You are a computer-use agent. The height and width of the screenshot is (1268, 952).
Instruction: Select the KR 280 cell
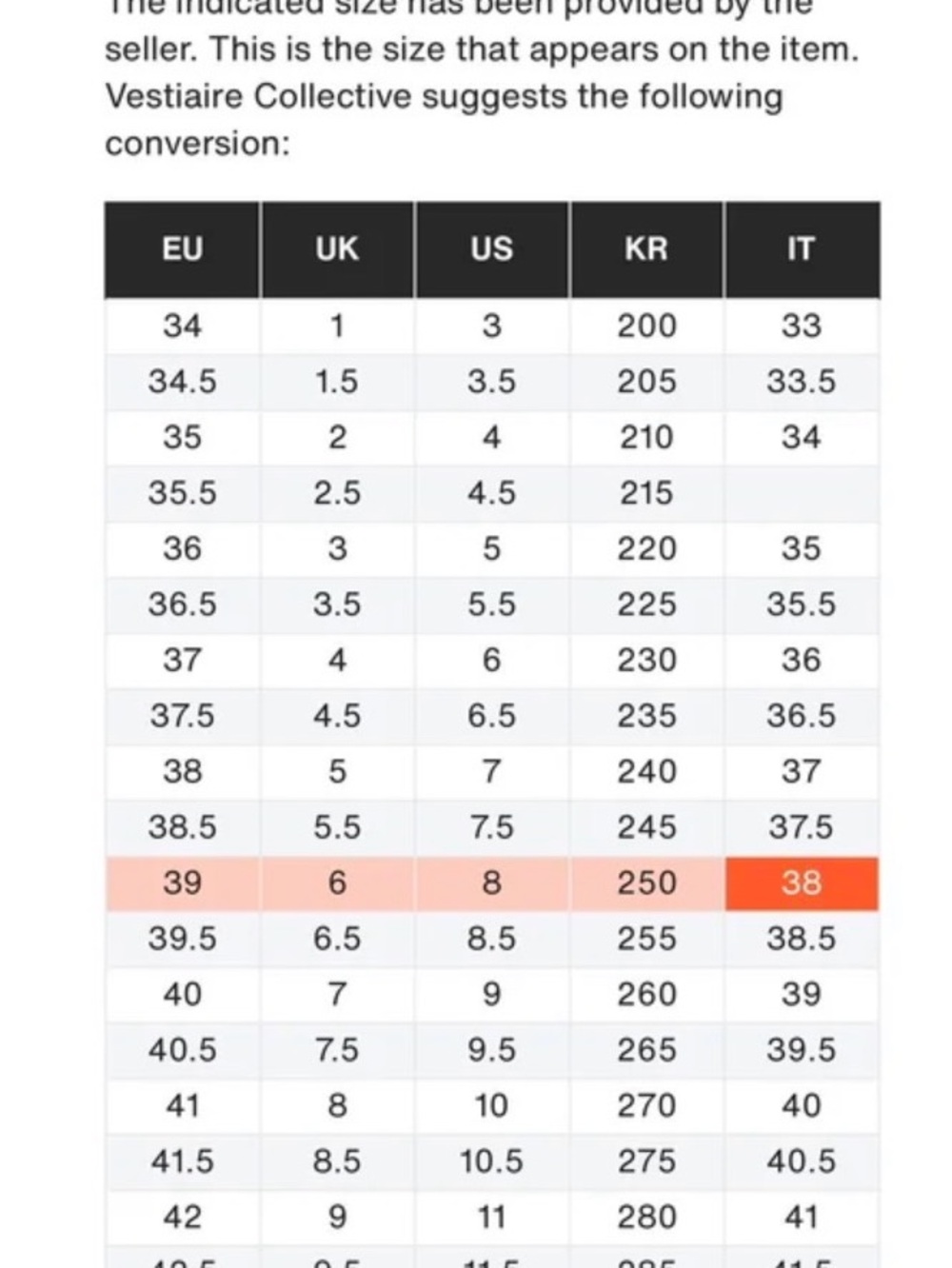(x=646, y=1218)
